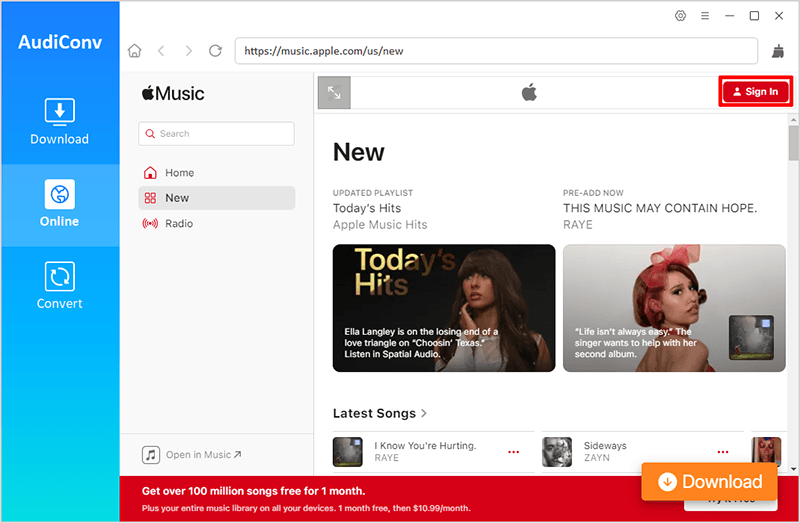Toggle the expand/collapse sidebar icon
This screenshot has height=523, width=800.
pos(334,92)
